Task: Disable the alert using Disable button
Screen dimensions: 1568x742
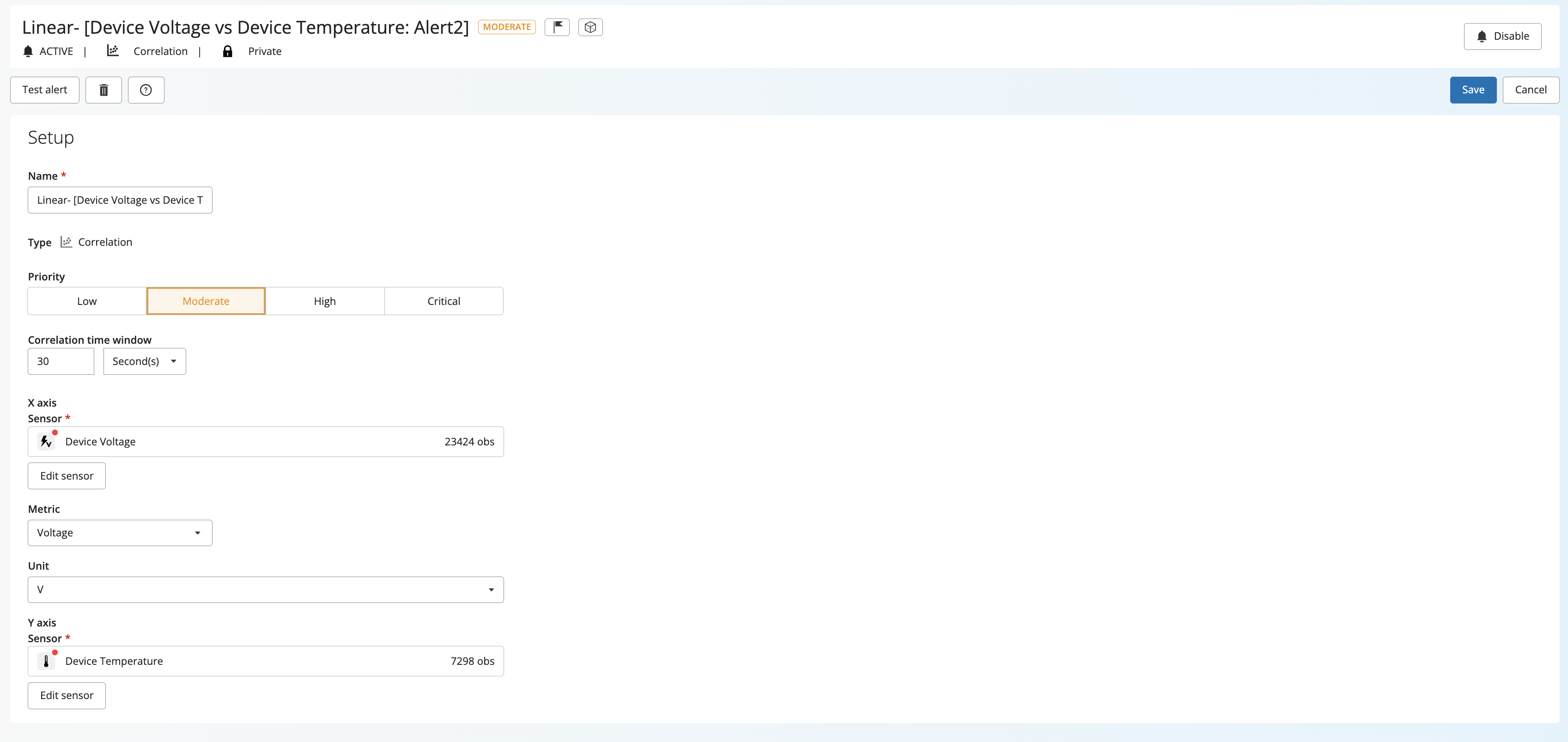Action: pyautogui.click(x=1501, y=36)
